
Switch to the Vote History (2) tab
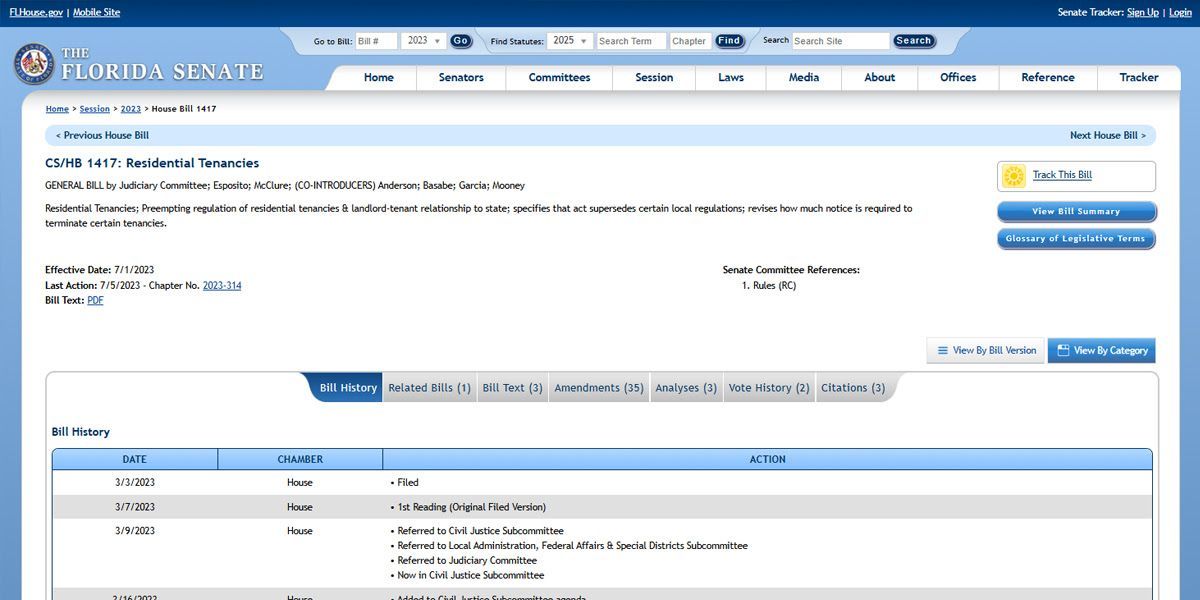coord(769,388)
